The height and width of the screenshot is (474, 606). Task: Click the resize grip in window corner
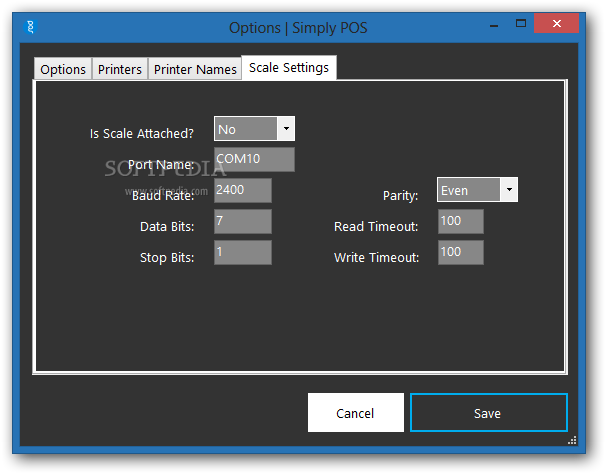(572, 440)
